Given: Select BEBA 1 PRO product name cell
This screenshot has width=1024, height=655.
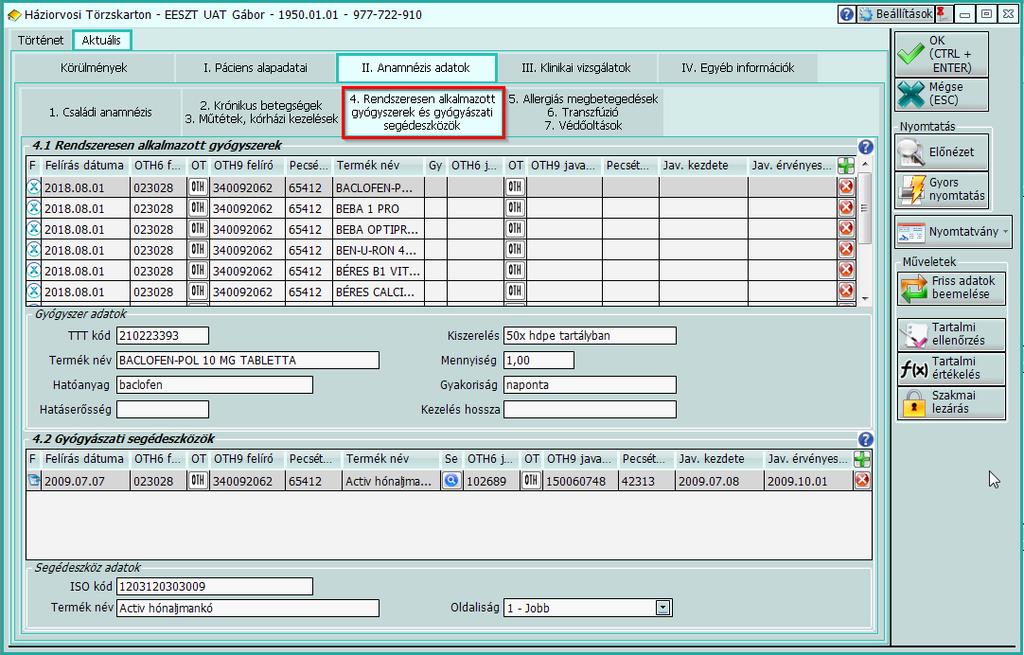Looking at the screenshot, I should tap(377, 208).
